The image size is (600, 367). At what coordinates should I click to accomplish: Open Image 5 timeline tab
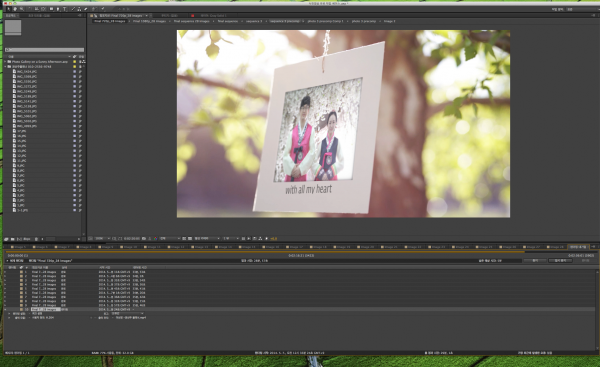point(19,247)
